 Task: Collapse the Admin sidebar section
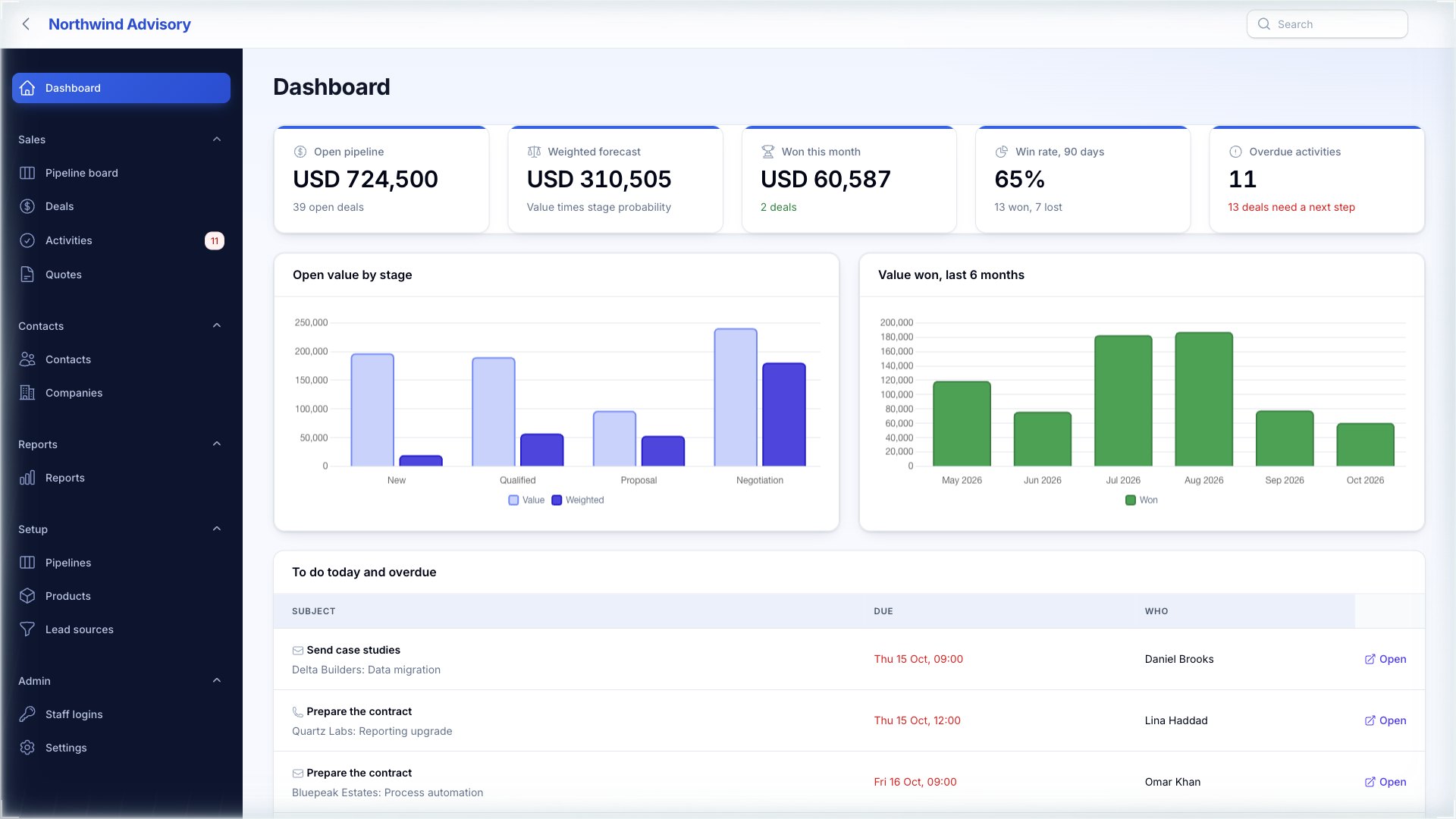coord(217,681)
